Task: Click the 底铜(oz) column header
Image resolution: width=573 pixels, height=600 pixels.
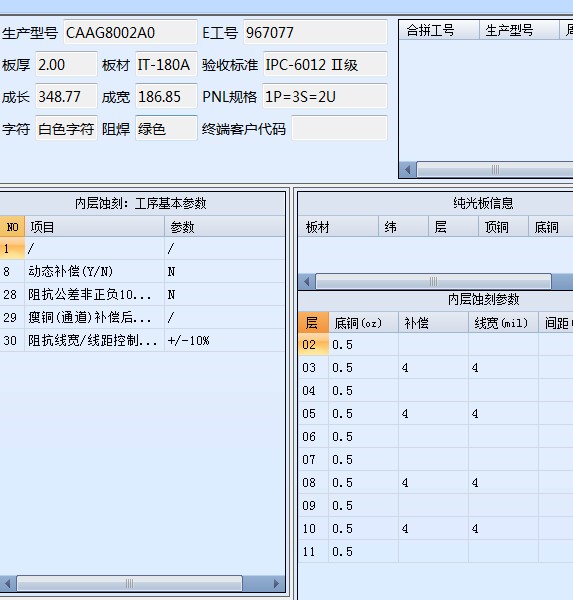Action: (363, 323)
